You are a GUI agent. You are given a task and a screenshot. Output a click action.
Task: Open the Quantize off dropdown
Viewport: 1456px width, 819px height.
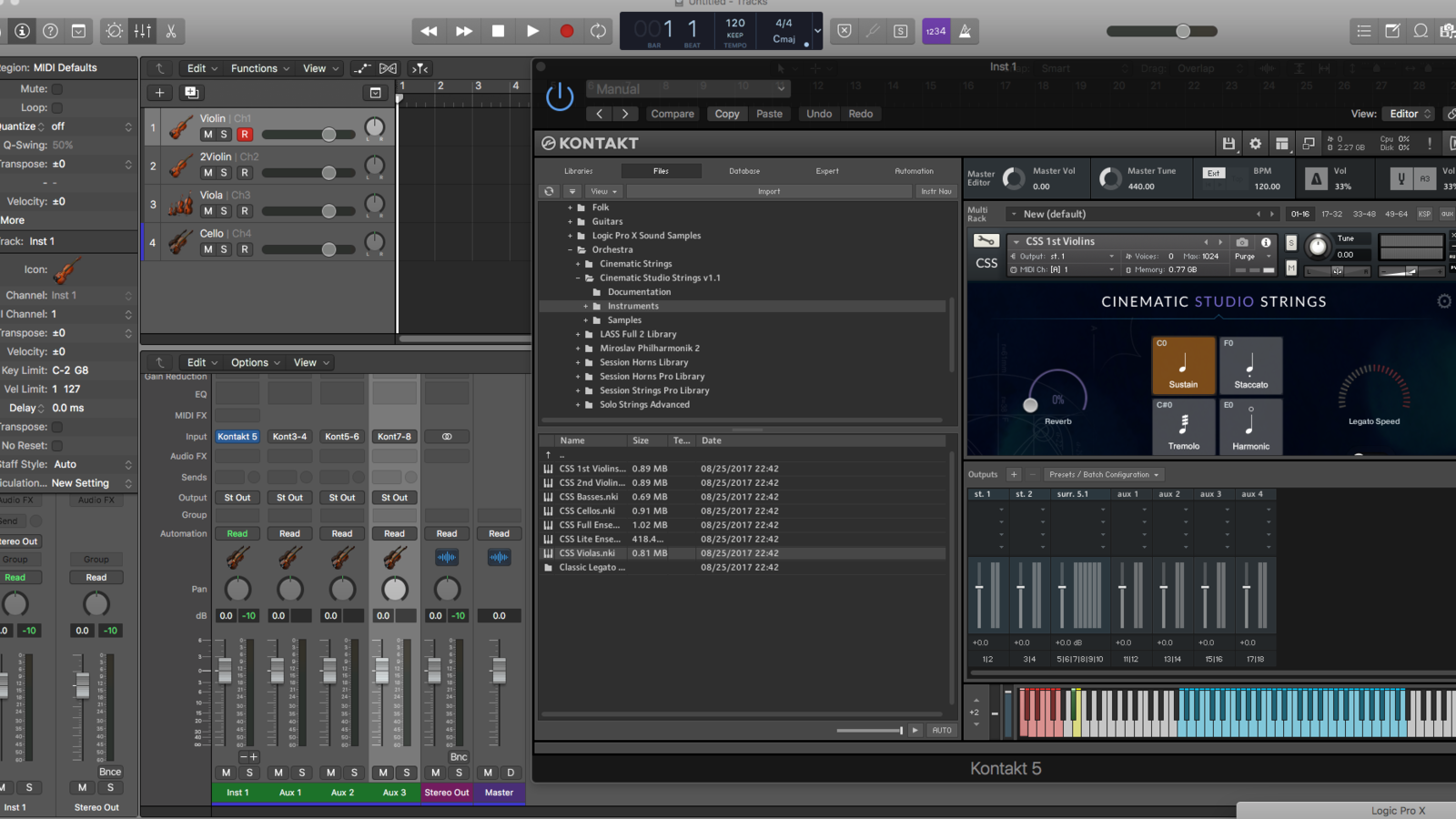click(x=91, y=126)
